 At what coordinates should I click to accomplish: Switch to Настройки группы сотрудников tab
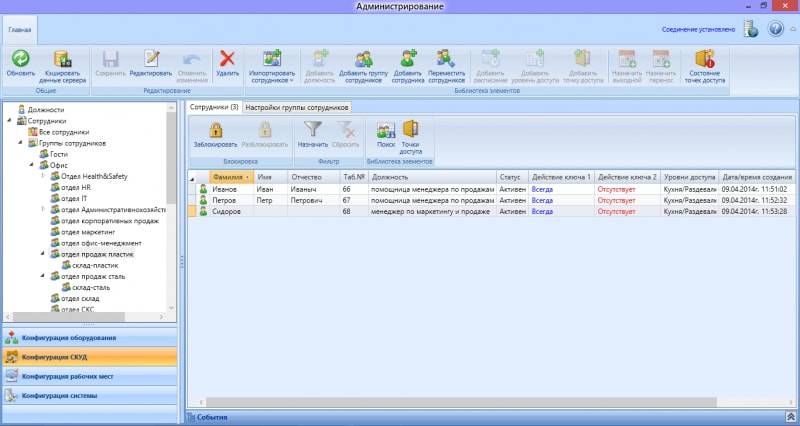tap(297, 108)
